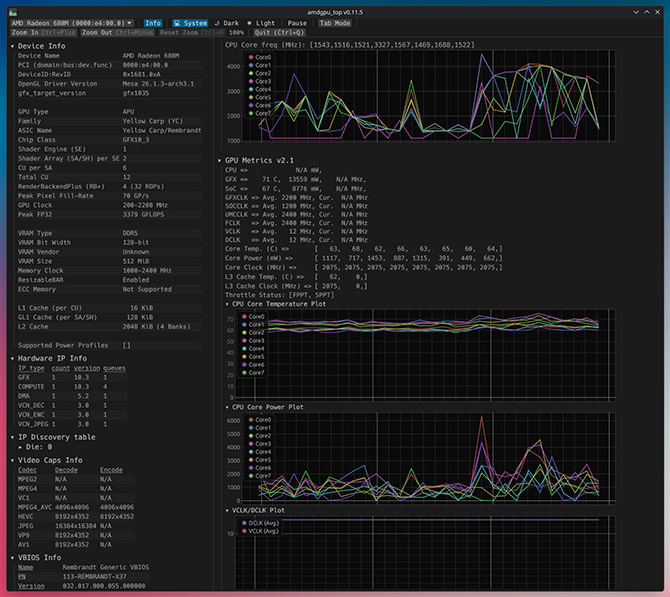Click Zoom In
Screen dimensions: 670x597
[x=43, y=32]
